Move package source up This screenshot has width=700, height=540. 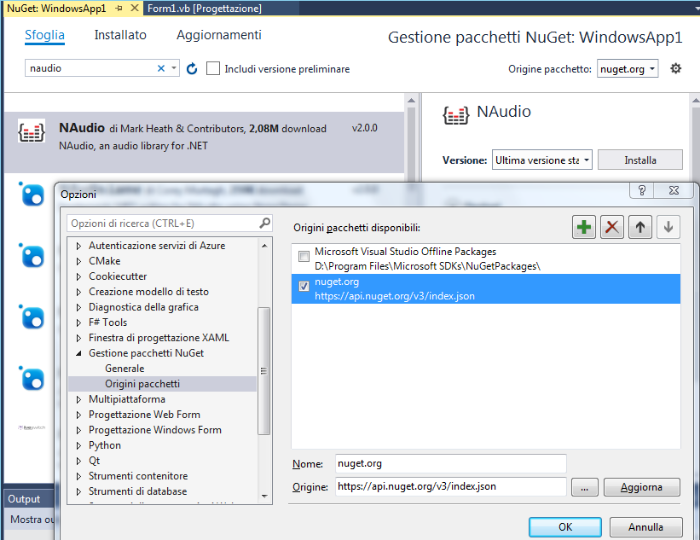(x=640, y=227)
